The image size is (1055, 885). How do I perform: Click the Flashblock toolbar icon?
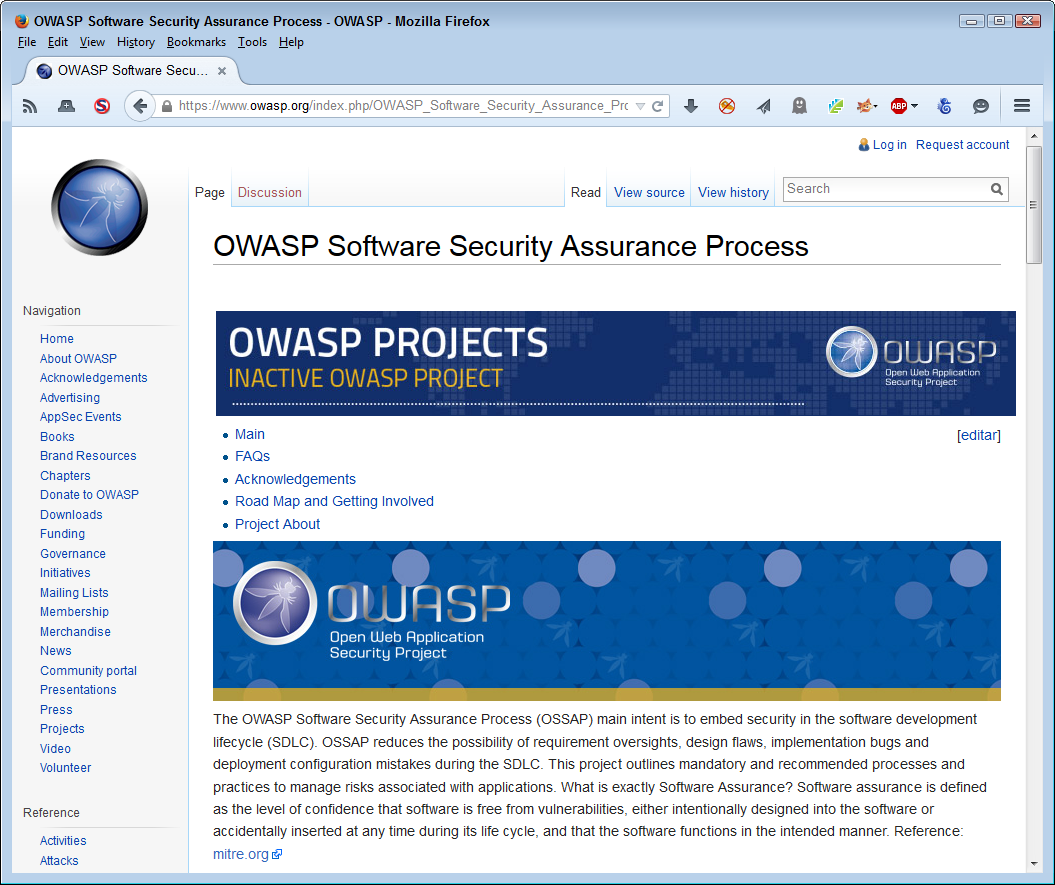(726, 105)
